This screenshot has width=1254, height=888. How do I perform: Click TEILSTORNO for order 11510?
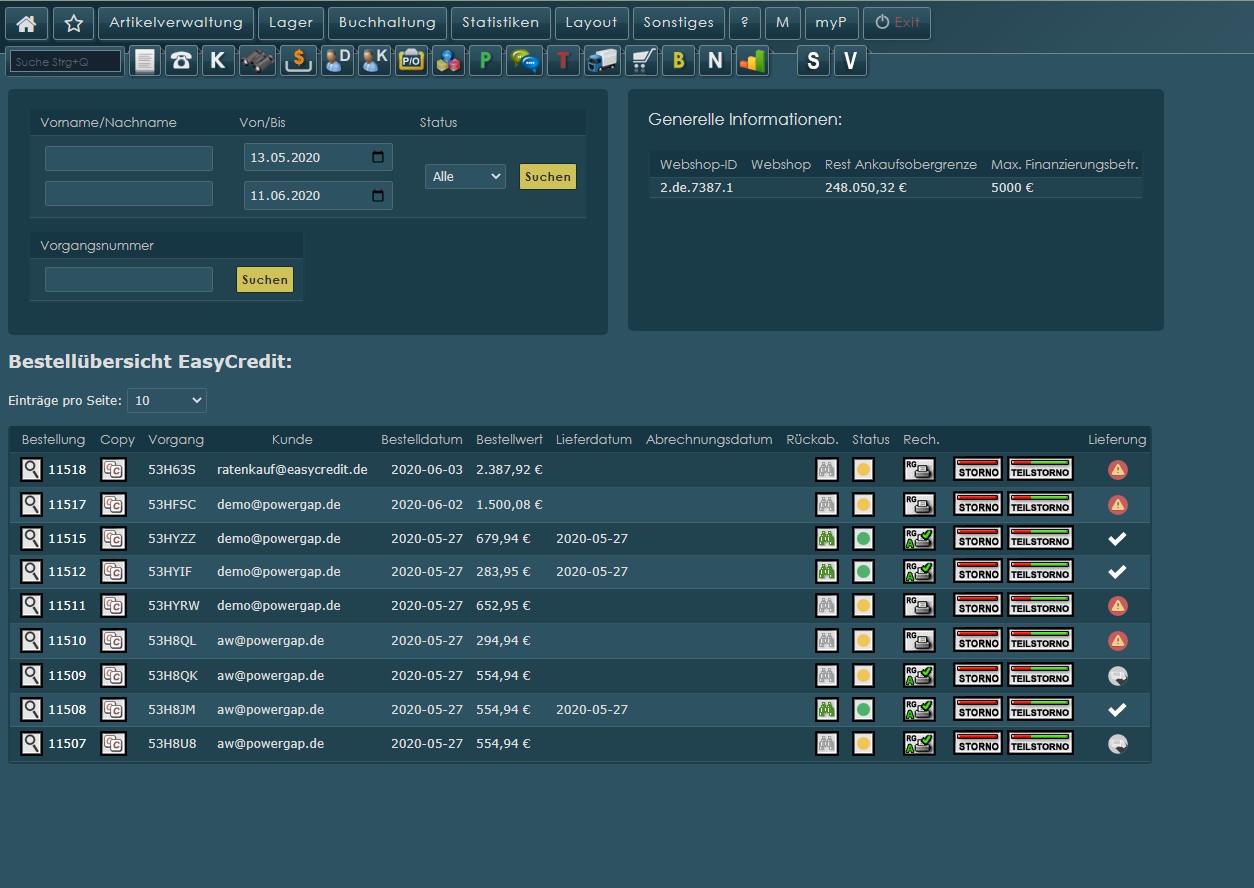1040,641
